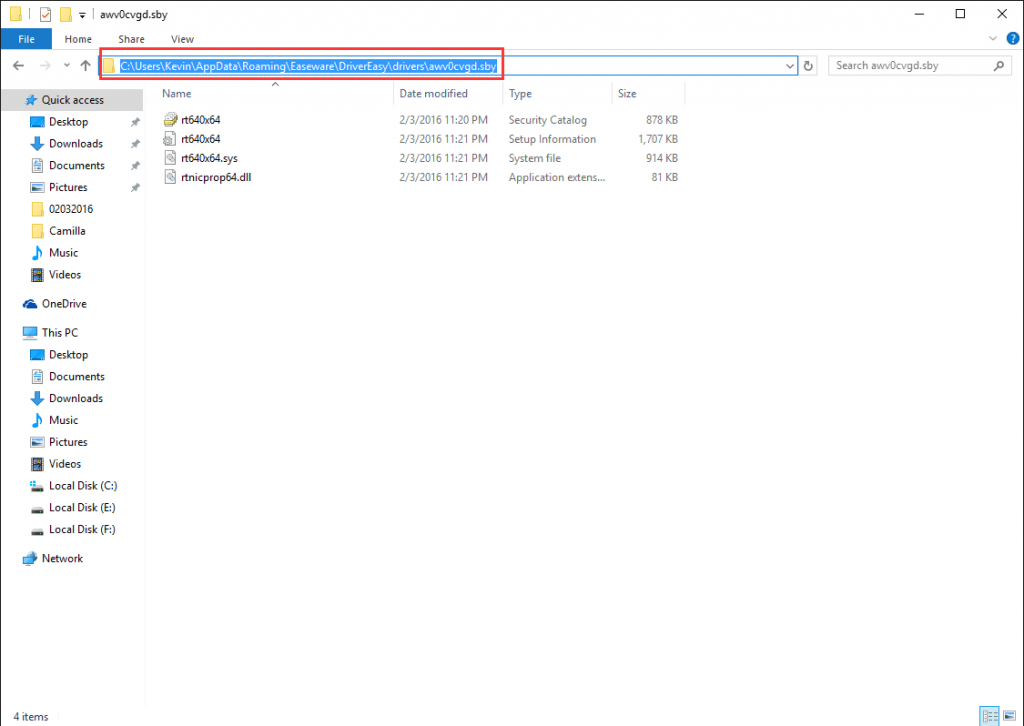Open Help via the blue question mark icon
1024x726 pixels.
tap(1013, 39)
